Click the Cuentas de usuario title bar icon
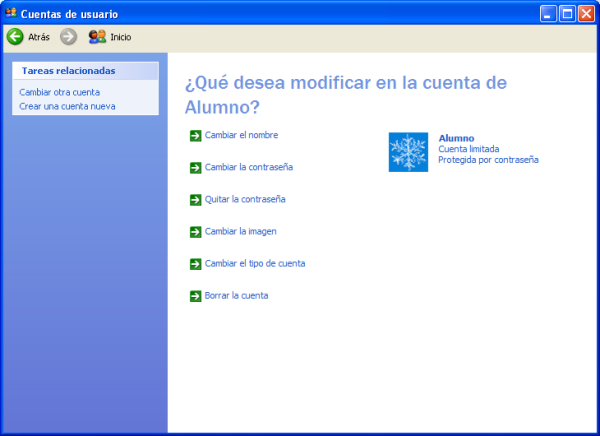This screenshot has height=436, width=600. point(11,13)
